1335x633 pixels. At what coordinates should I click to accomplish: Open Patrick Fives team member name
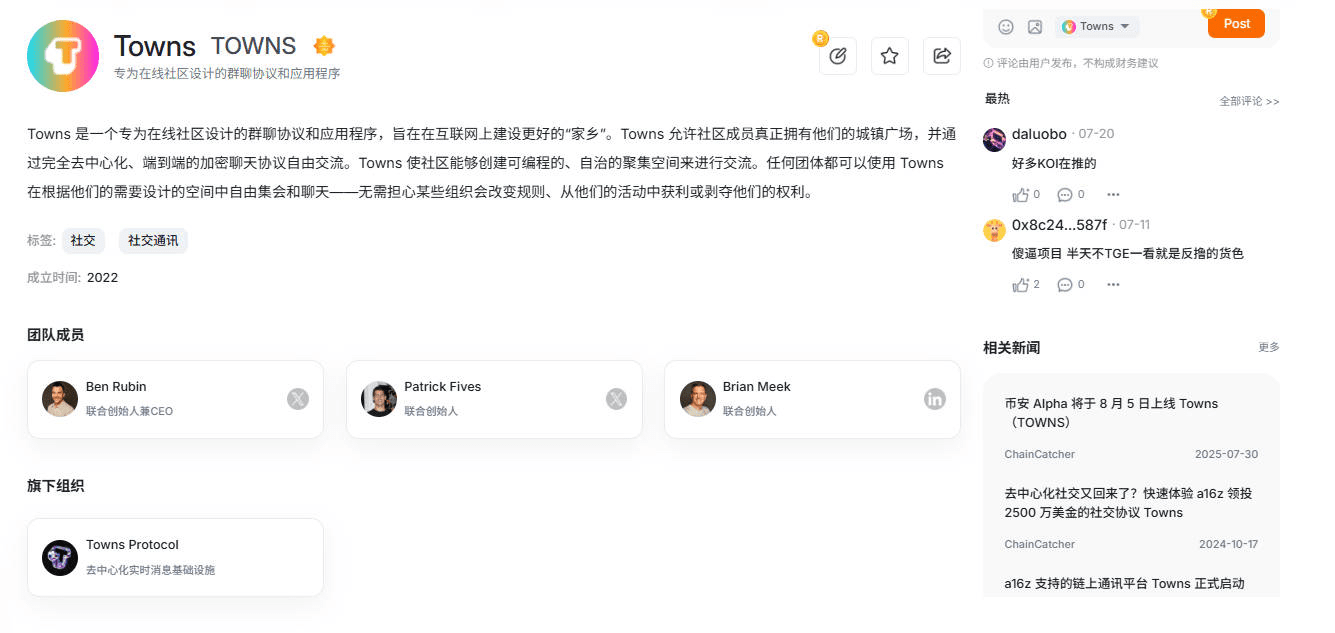point(442,387)
